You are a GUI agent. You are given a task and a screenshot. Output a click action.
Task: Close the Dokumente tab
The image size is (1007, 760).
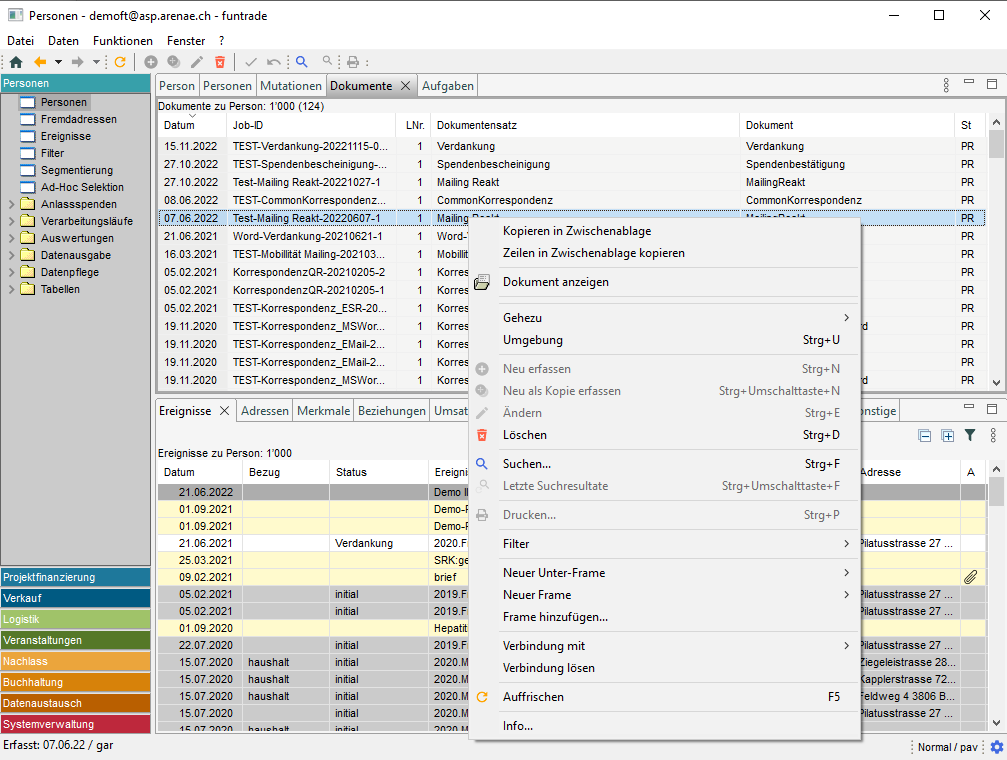point(405,86)
